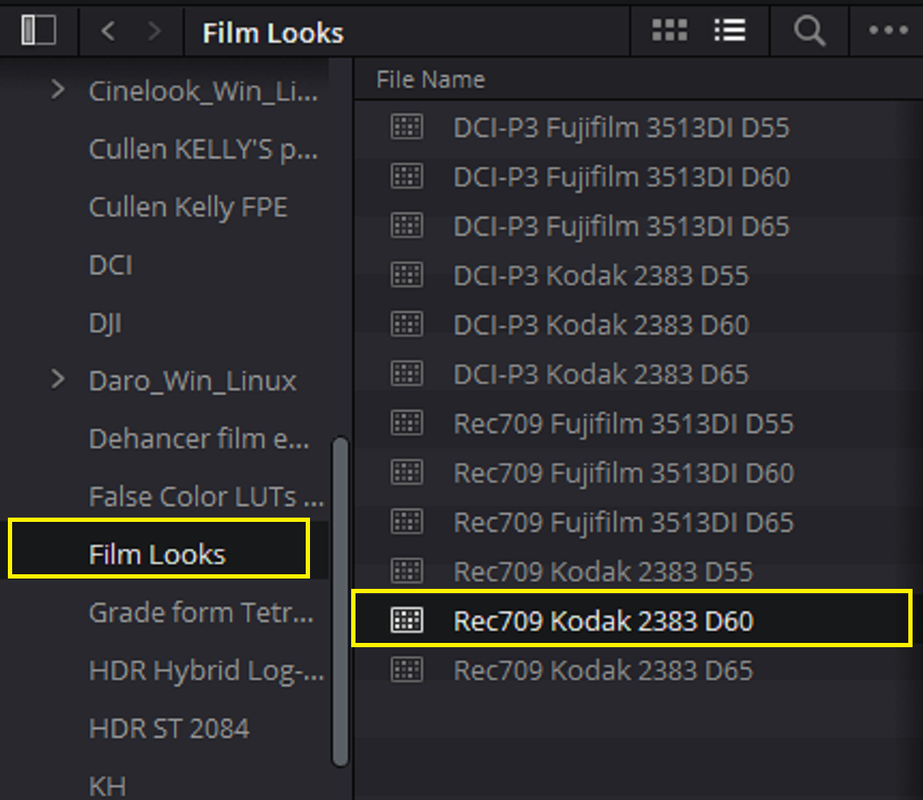The width and height of the screenshot is (923, 800).
Task: Expand the Cinelook_Win_Li... folder
Action: pyautogui.click(x=58, y=90)
